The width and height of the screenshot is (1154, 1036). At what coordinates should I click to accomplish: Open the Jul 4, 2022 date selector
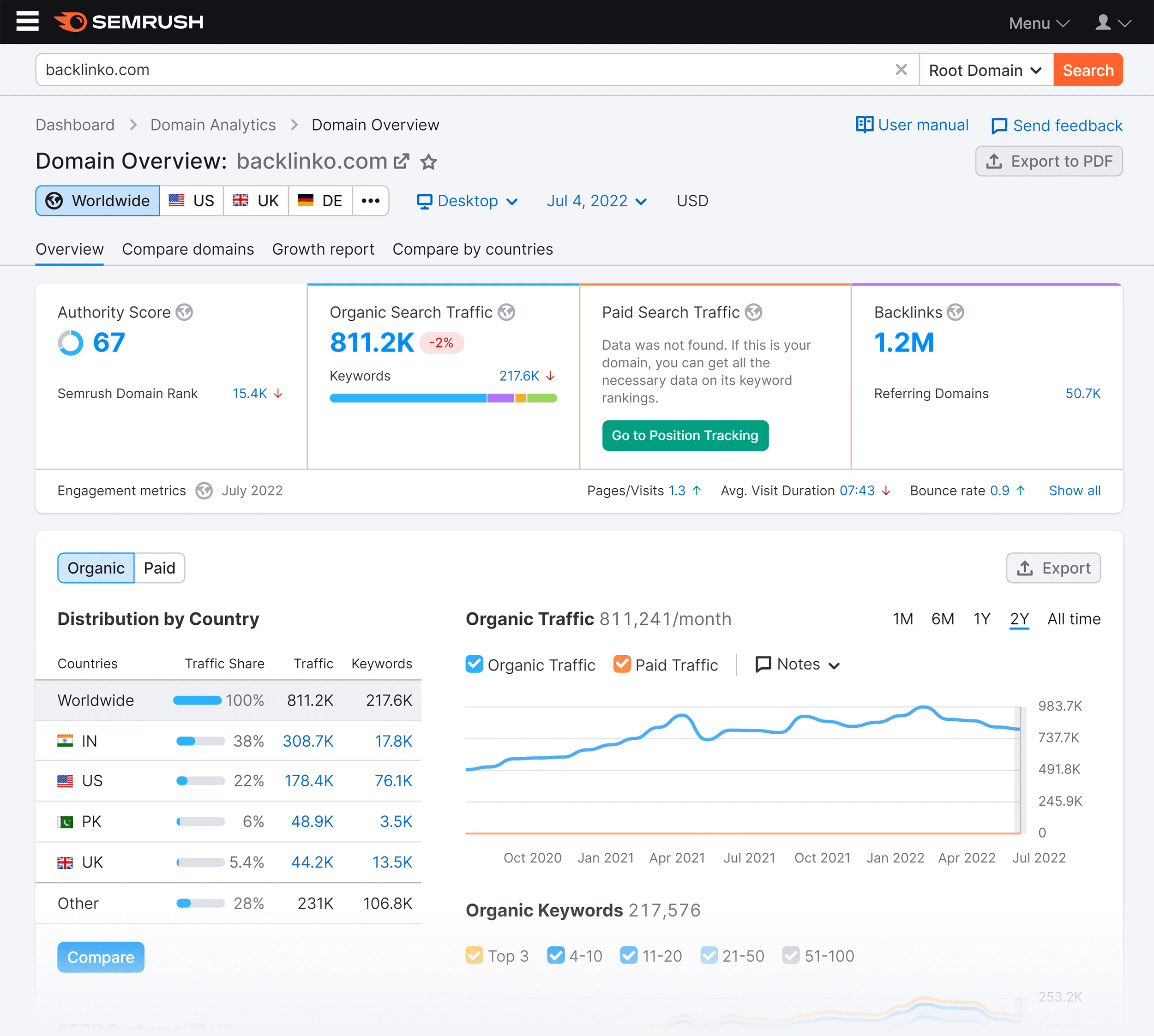(x=596, y=200)
